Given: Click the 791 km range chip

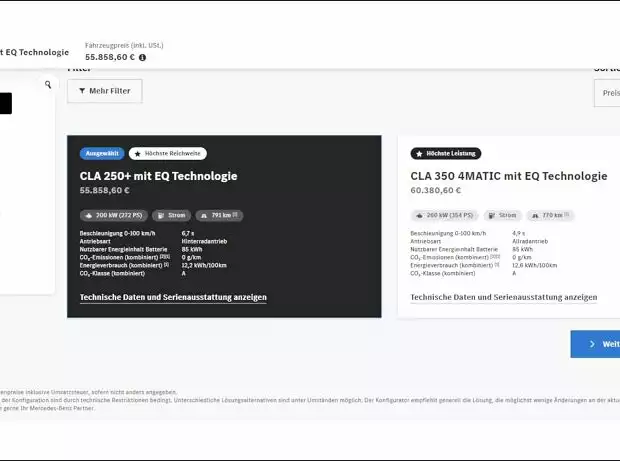Looking at the screenshot, I should pos(219,215).
